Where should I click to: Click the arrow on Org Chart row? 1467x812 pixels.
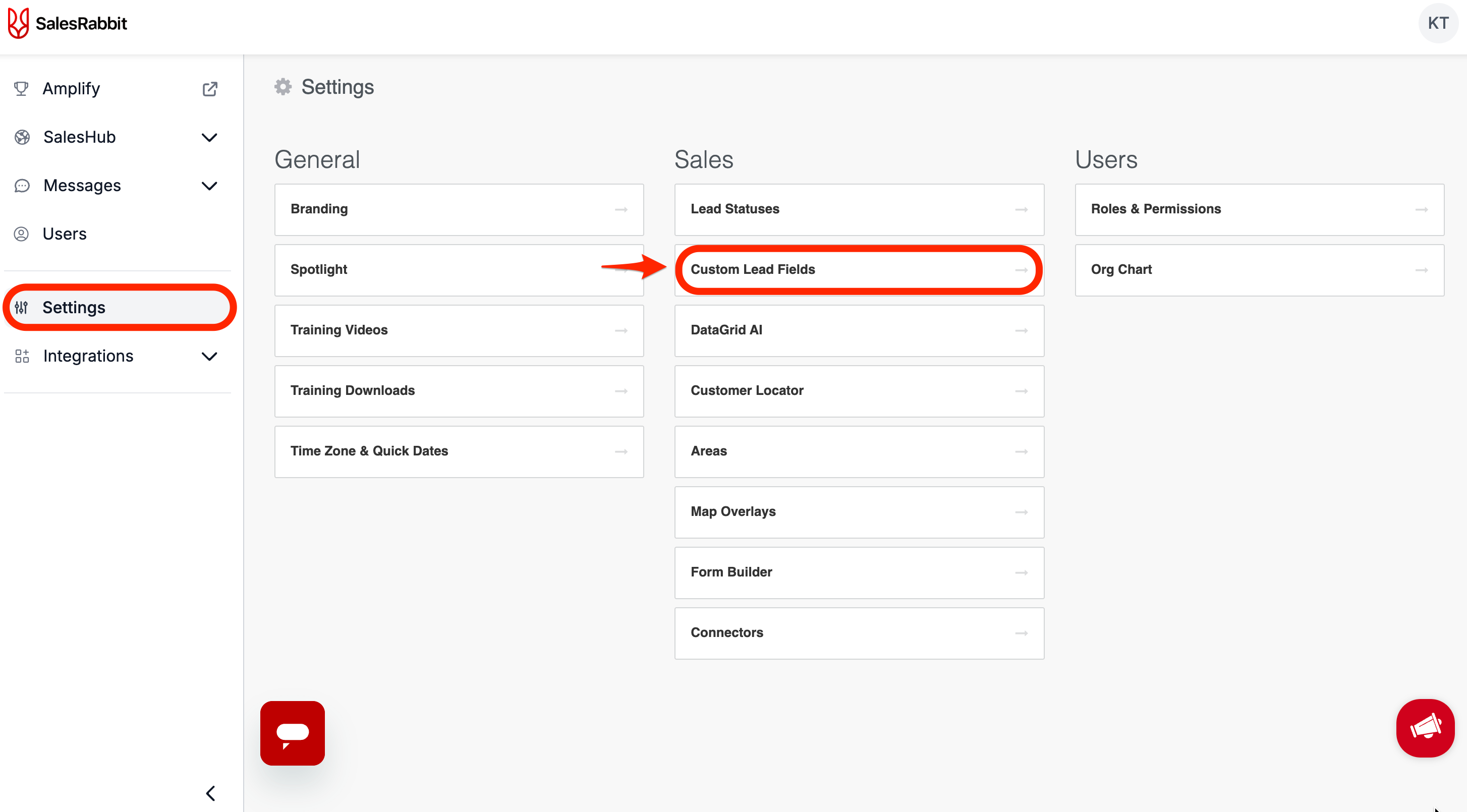1422,270
